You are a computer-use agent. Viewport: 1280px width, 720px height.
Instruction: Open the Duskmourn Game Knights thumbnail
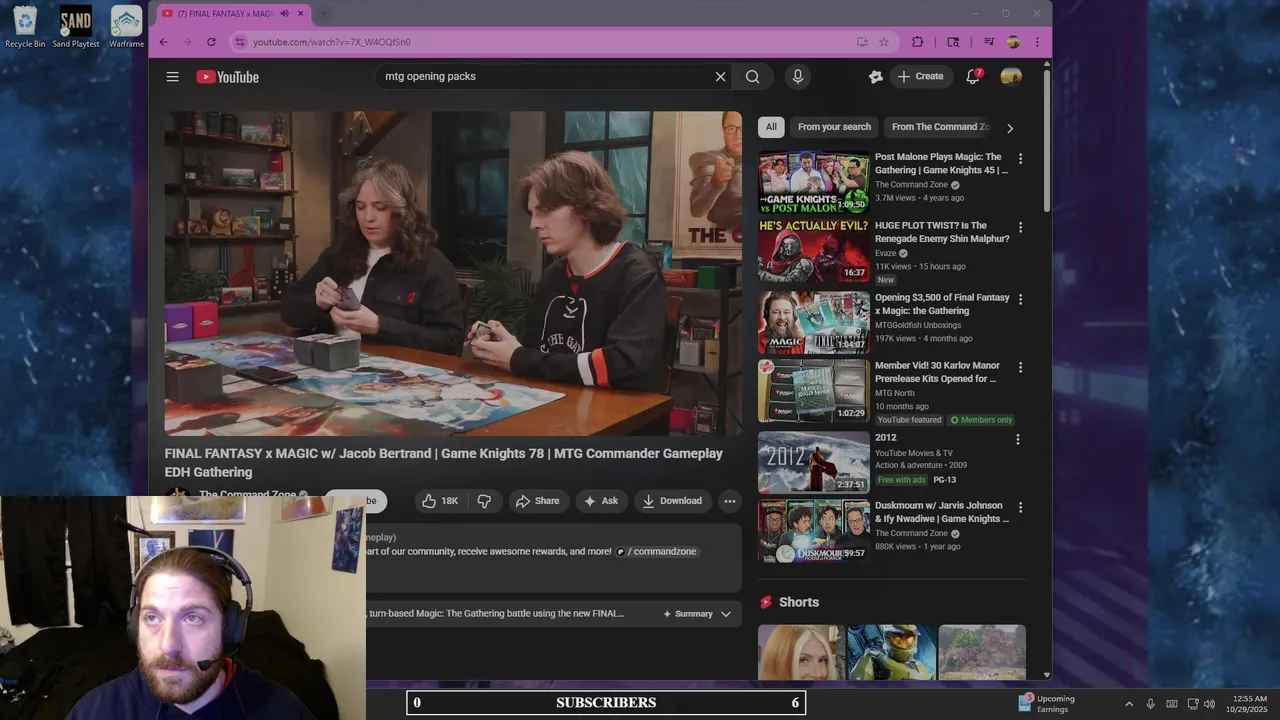813,531
